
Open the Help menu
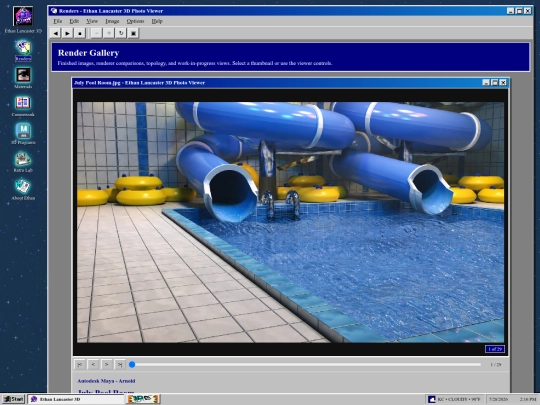click(157, 21)
